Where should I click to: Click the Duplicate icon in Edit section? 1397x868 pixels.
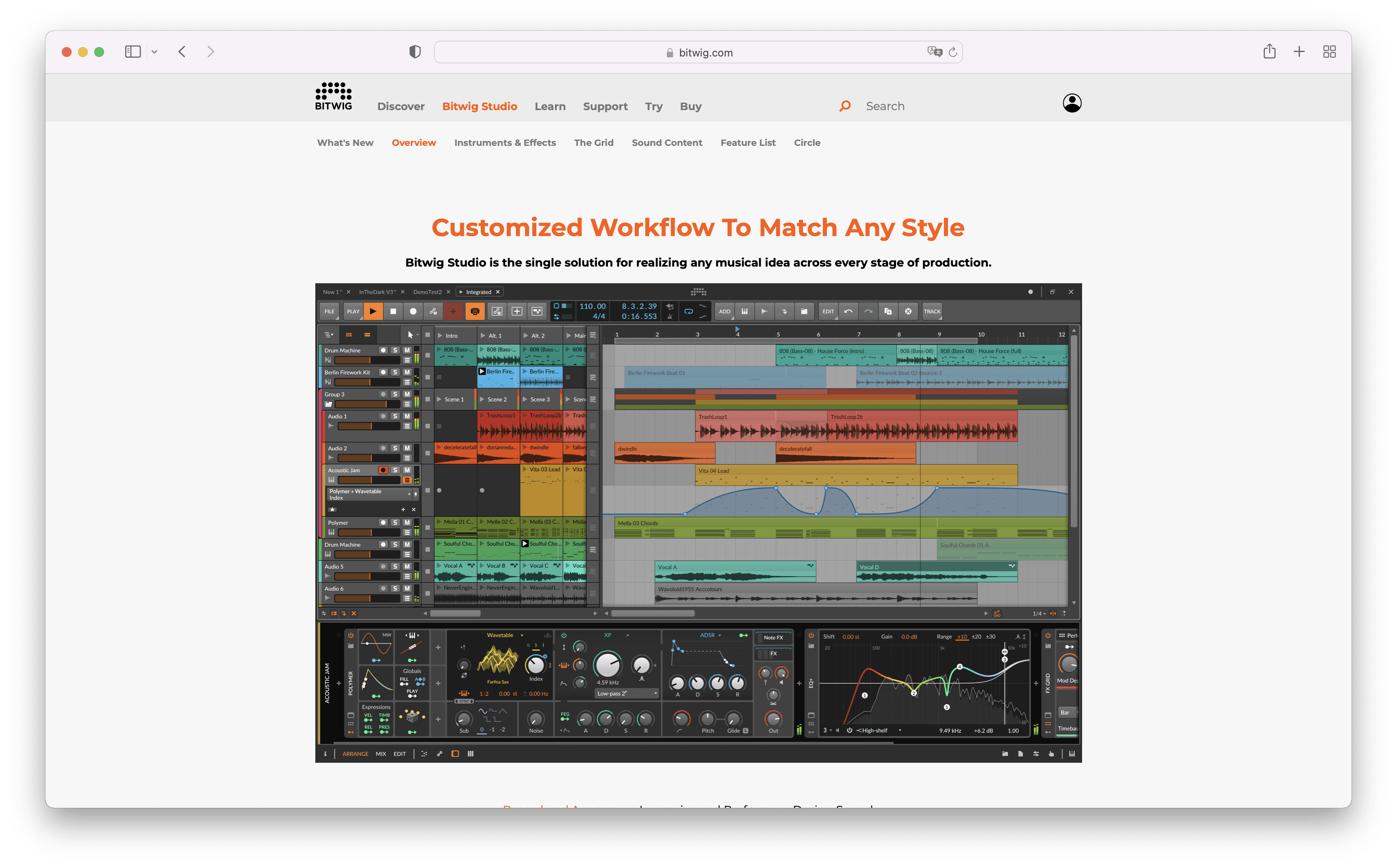[889, 312]
